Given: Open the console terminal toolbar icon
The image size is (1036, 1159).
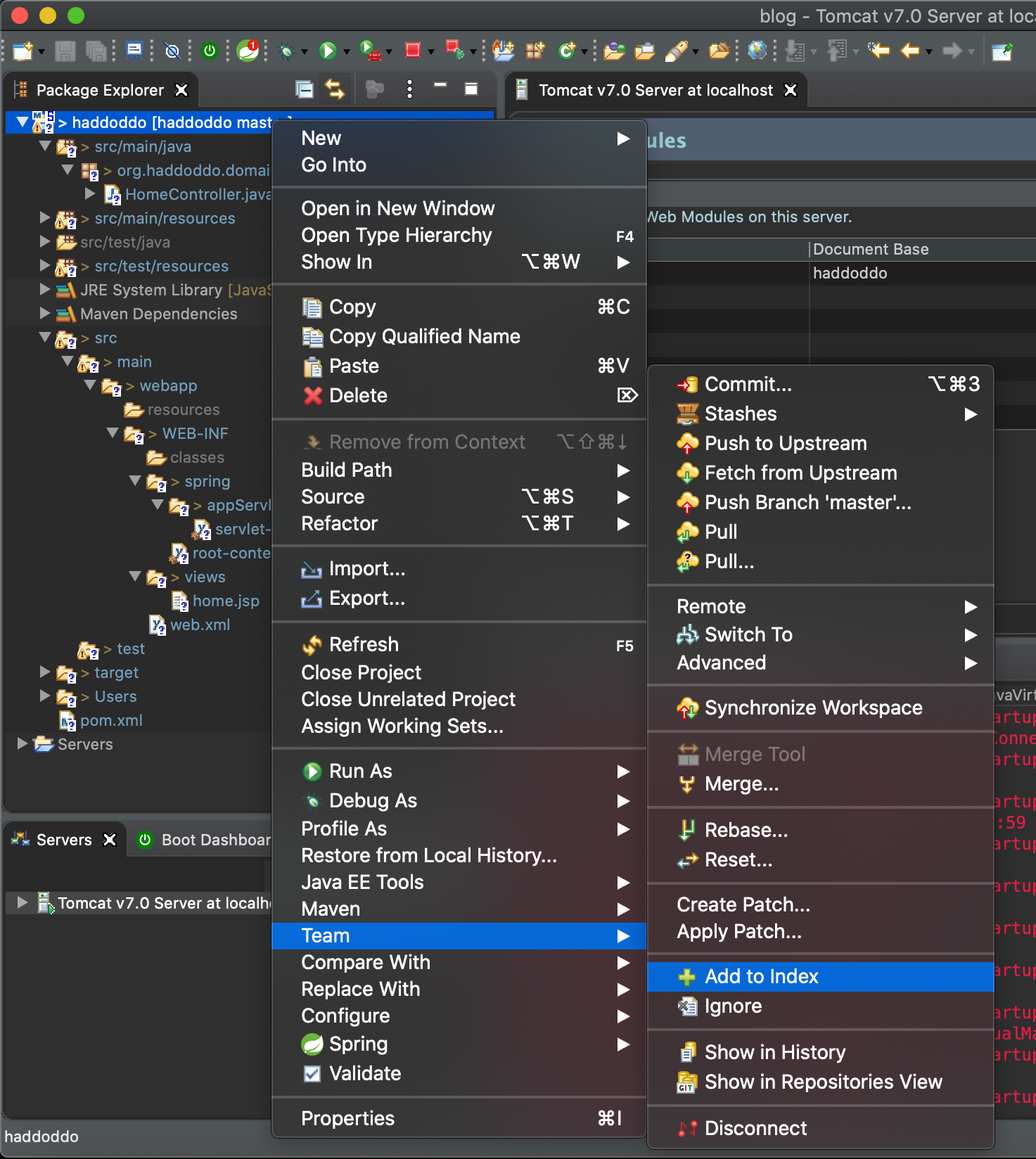Looking at the screenshot, I should [134, 49].
